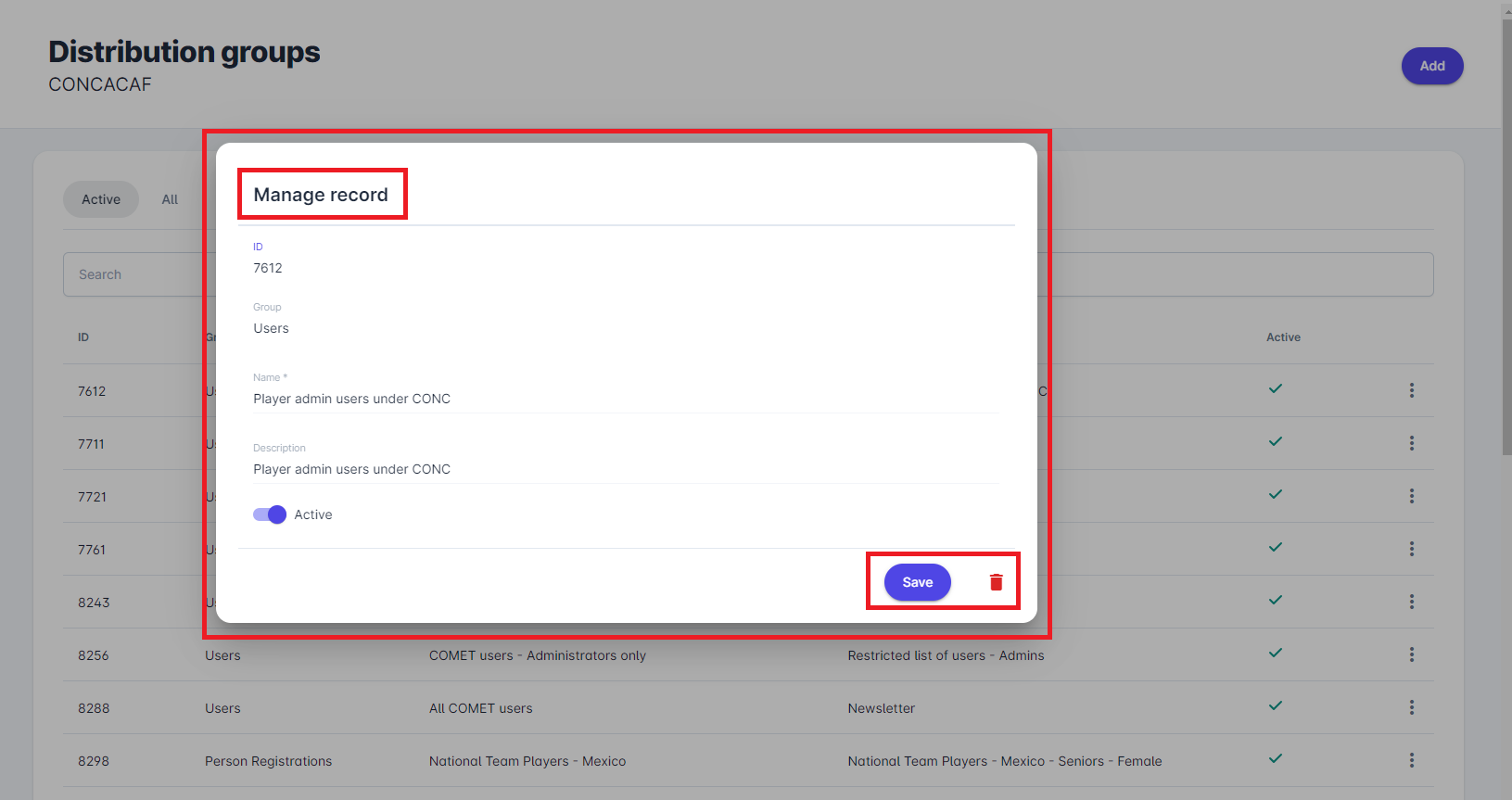
Task: Click the Description input field
Action: coord(626,469)
